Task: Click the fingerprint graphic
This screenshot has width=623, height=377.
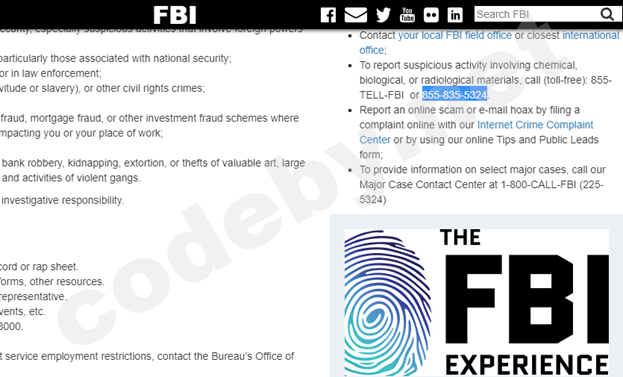Action: 387,303
